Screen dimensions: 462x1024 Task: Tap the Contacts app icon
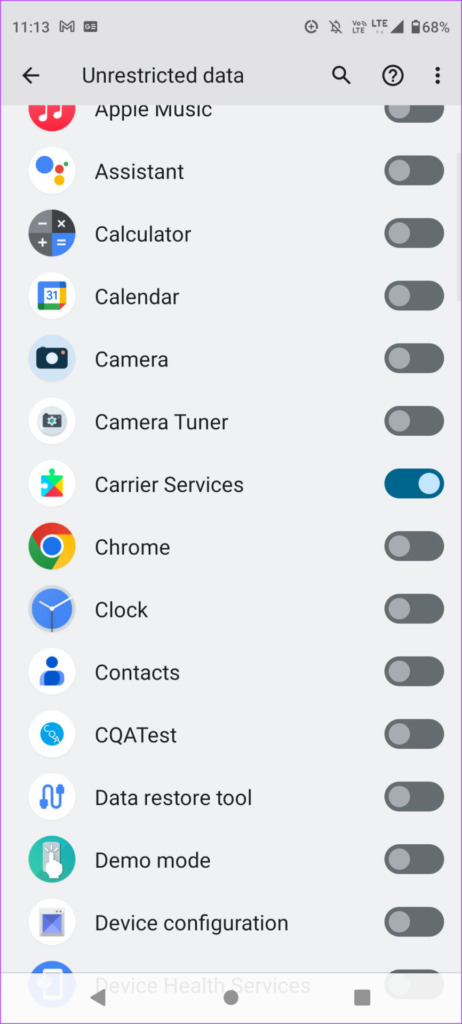click(x=52, y=672)
